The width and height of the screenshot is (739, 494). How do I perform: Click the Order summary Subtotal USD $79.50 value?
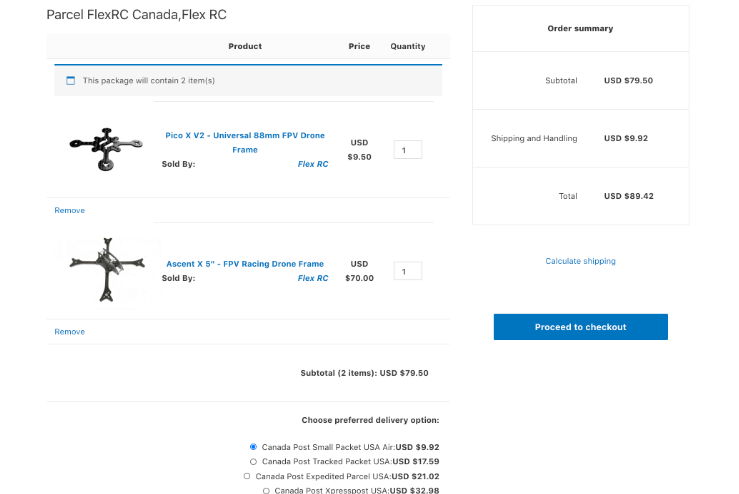click(x=628, y=81)
